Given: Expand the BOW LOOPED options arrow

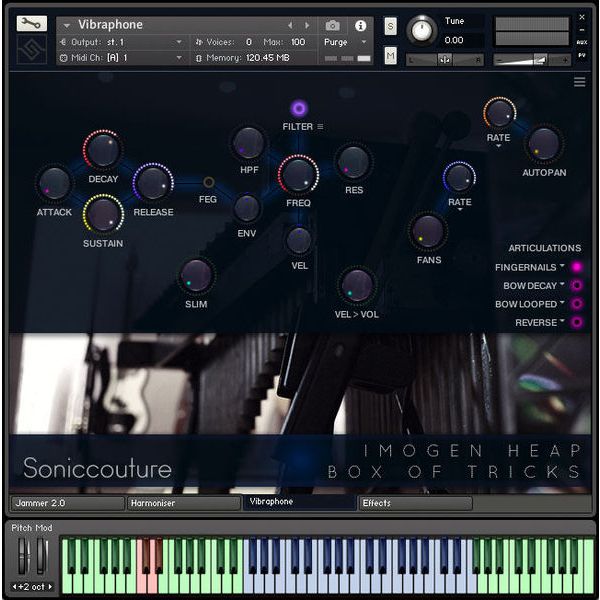Looking at the screenshot, I should pos(562,302).
